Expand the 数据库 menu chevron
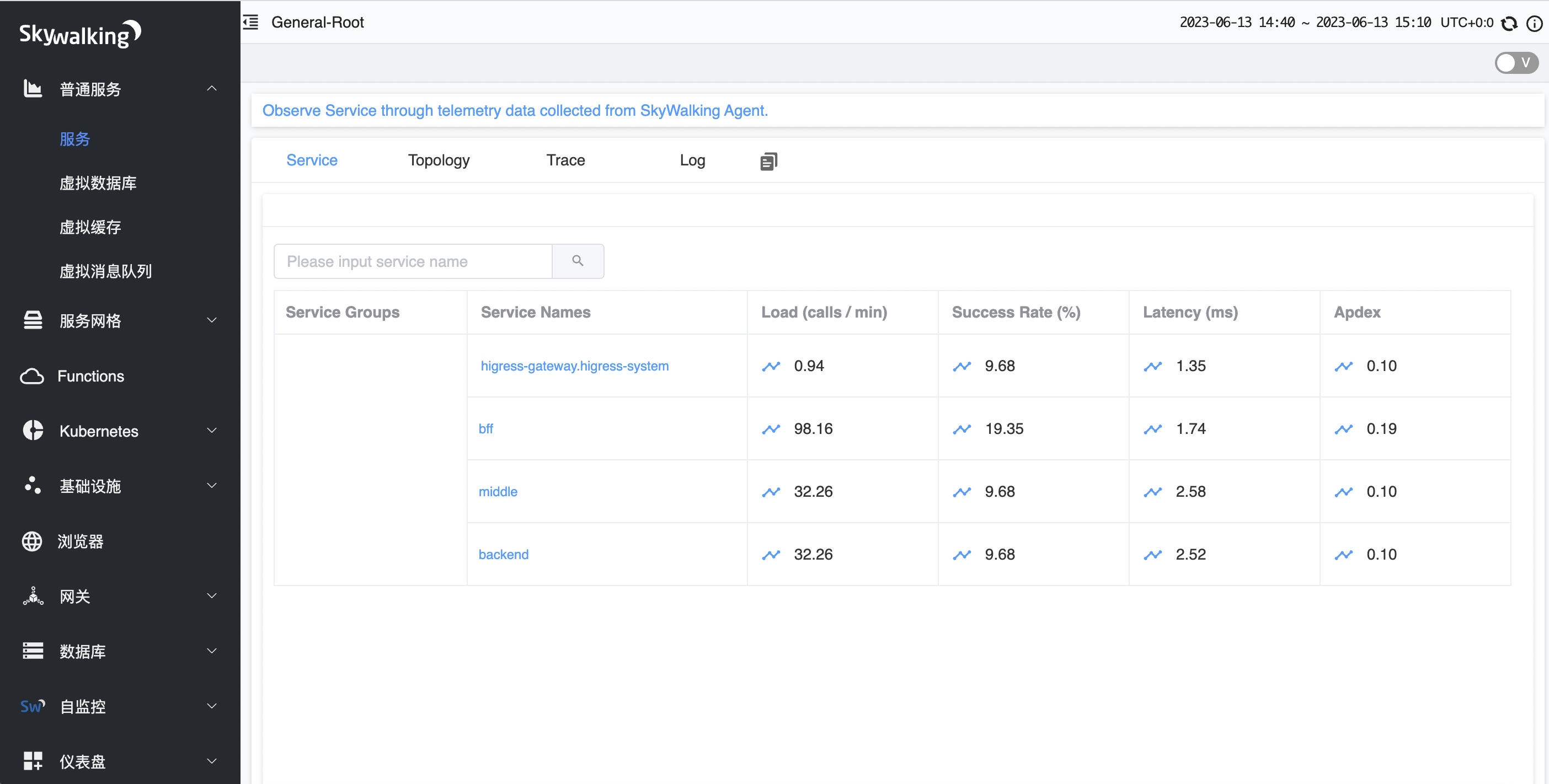 click(212, 651)
